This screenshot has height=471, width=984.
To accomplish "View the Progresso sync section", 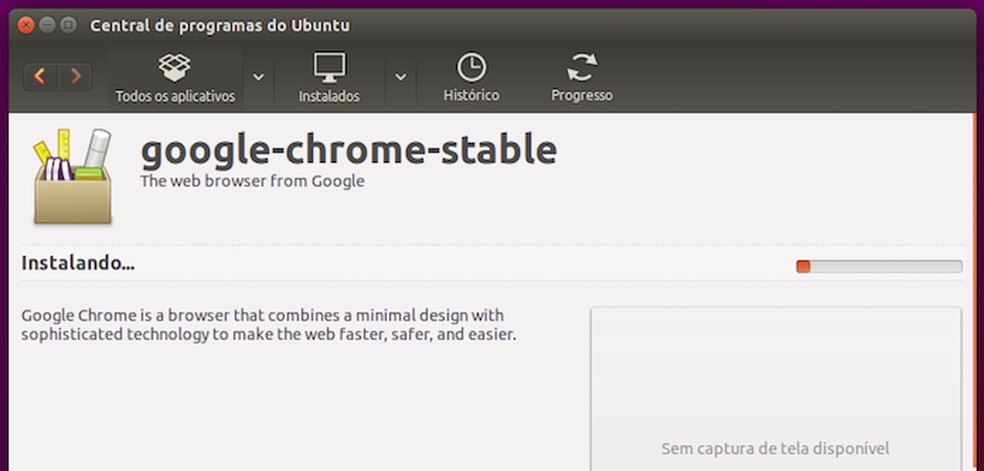I will pos(582,78).
